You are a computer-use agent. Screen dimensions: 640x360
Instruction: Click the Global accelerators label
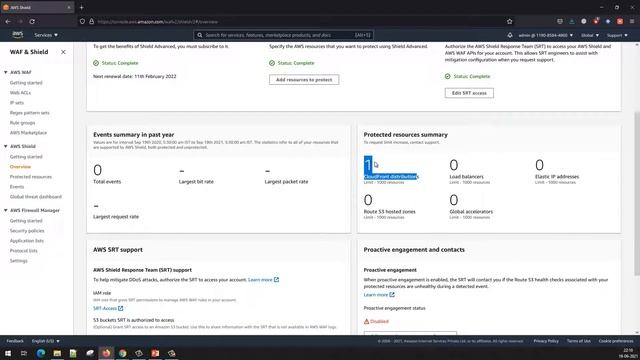(x=471, y=212)
